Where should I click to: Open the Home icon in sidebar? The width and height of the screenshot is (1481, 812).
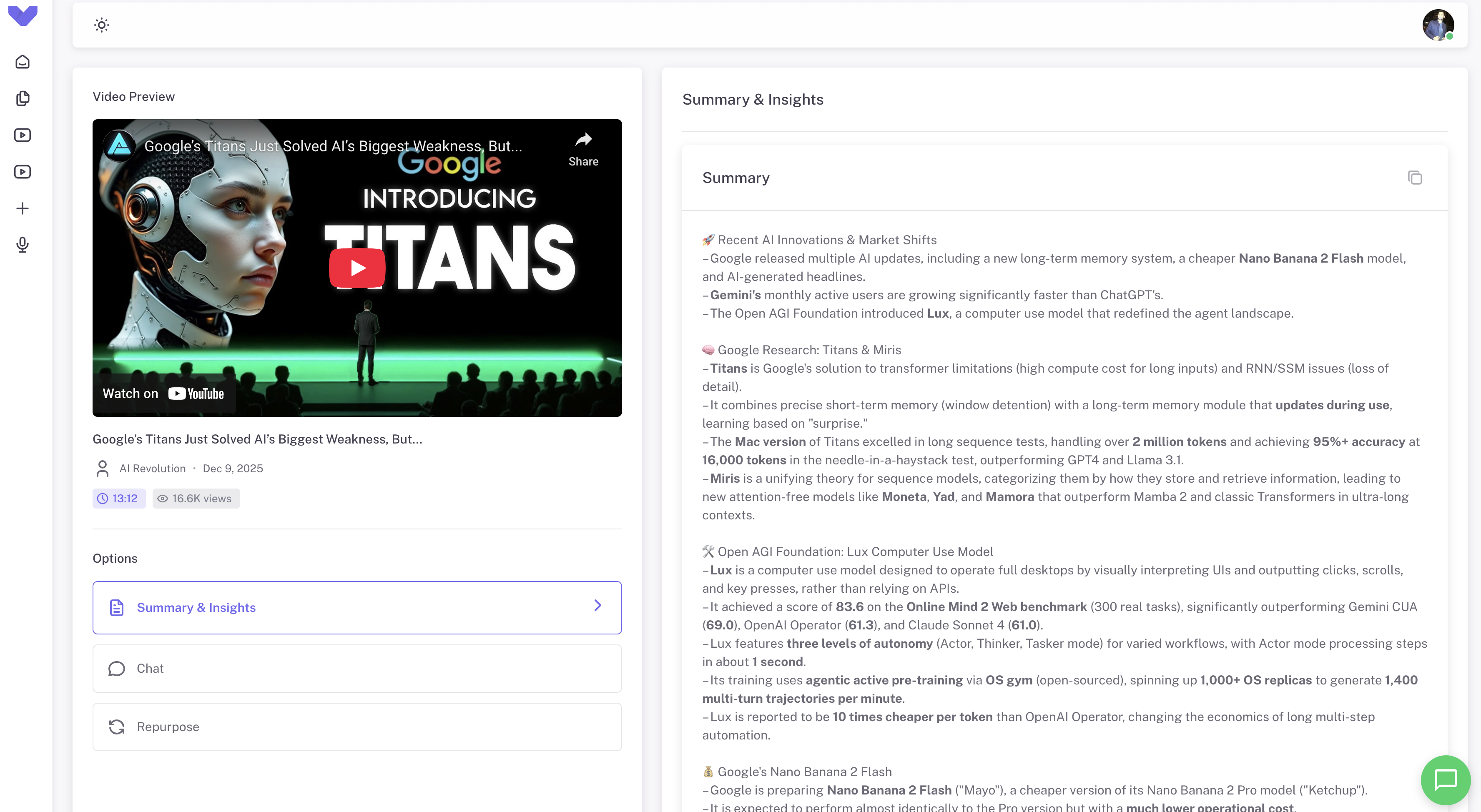tap(23, 62)
